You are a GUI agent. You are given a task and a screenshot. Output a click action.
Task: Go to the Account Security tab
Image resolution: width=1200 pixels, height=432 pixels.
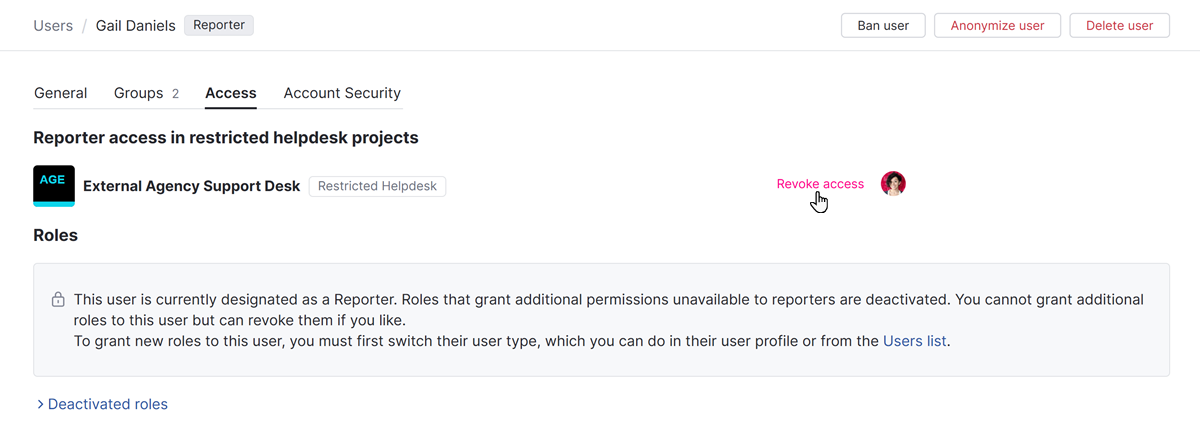342,93
